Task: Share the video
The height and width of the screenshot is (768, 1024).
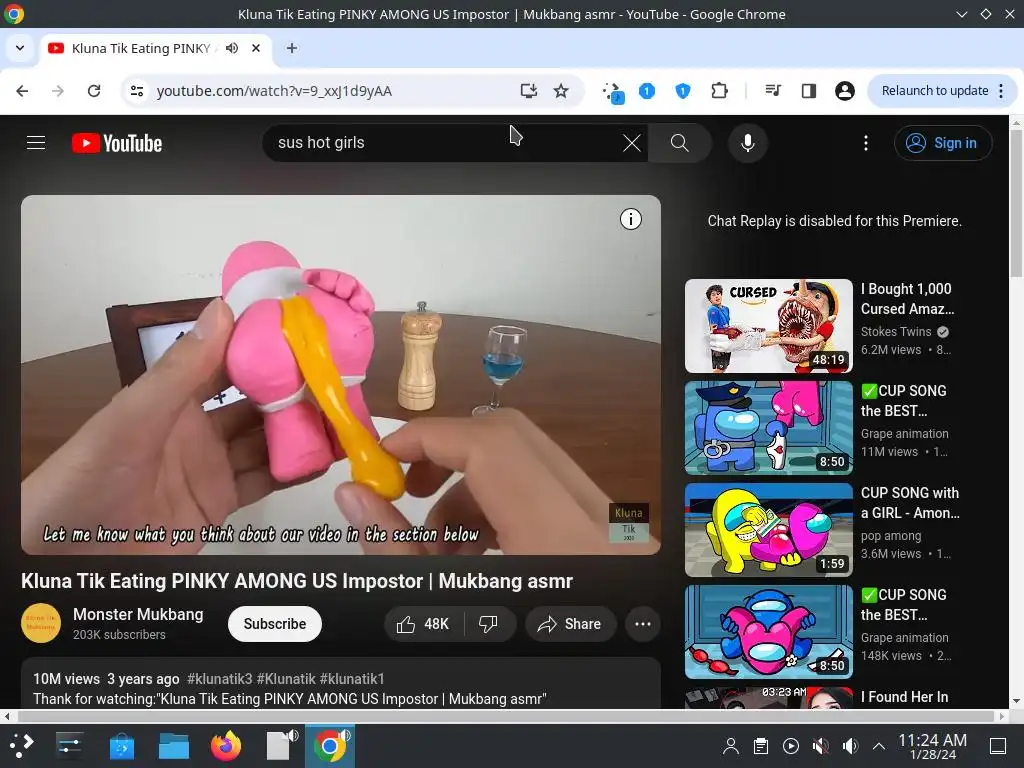Action: (570, 624)
